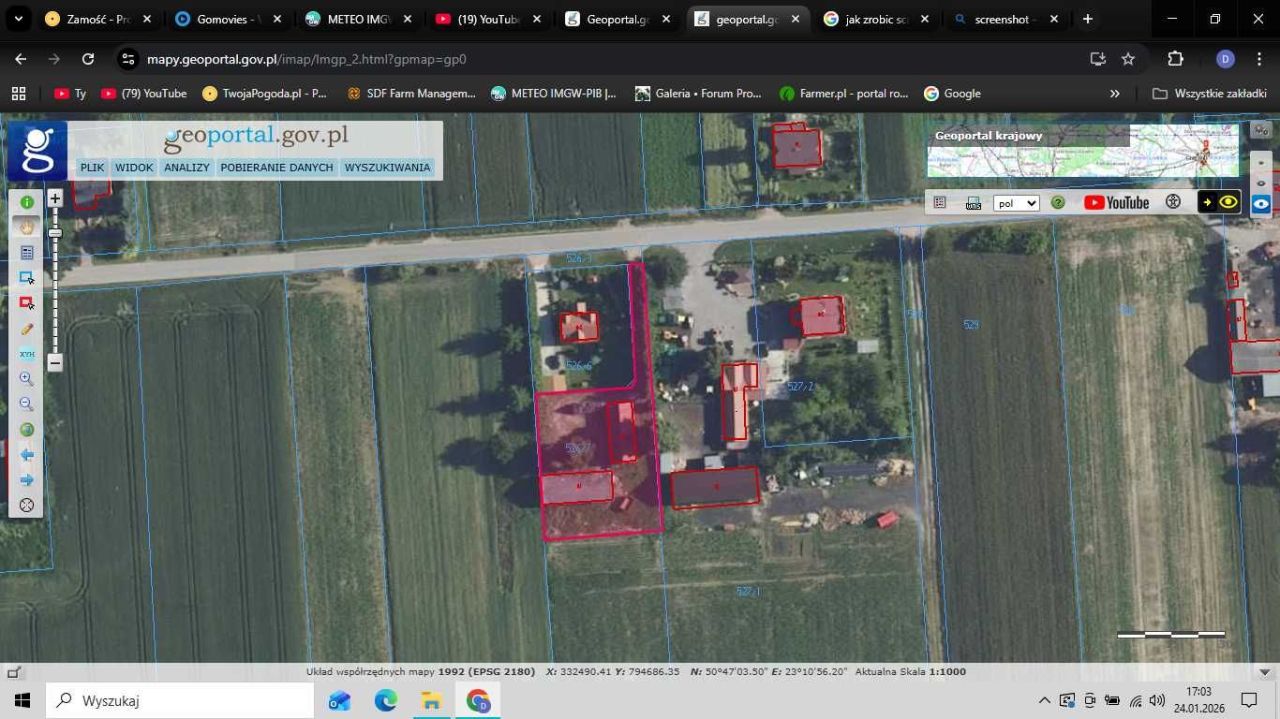Open the POBIERANIE DANYCH menu
The width and height of the screenshot is (1280, 719).
[277, 167]
